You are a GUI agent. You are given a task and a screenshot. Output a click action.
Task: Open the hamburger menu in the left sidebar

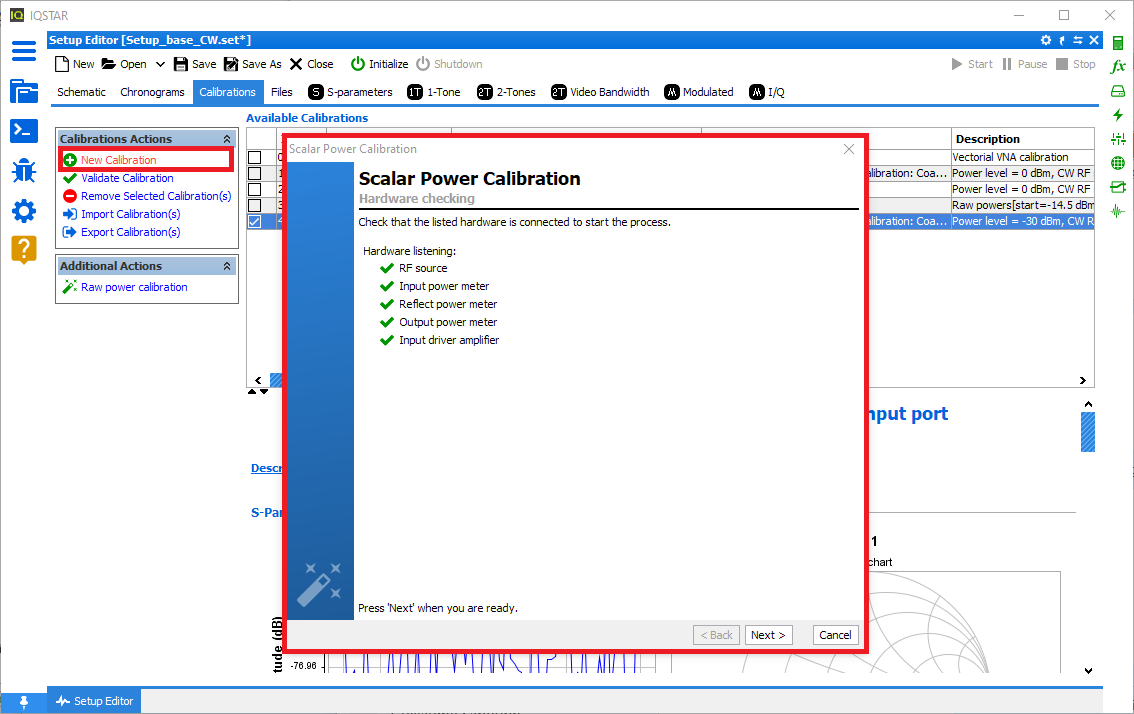24,51
